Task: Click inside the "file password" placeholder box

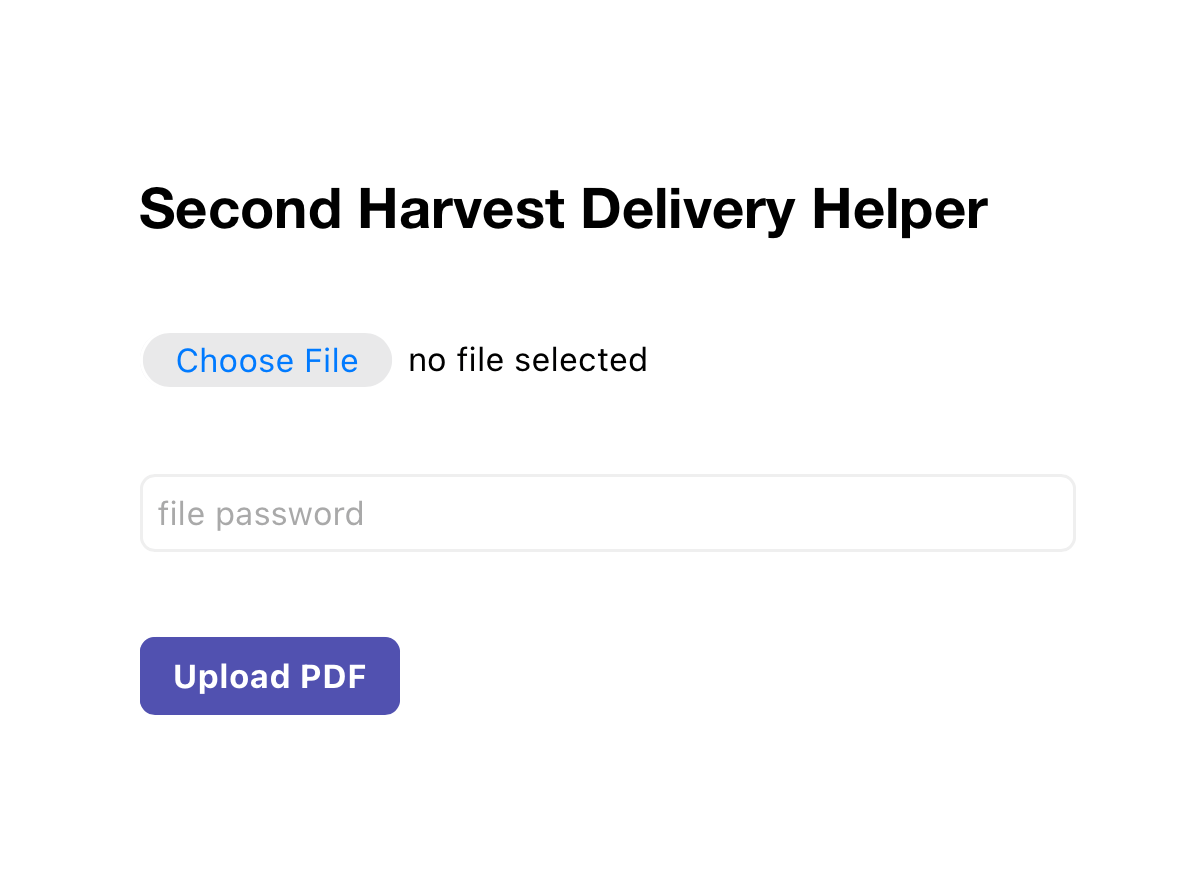Action: click(607, 513)
